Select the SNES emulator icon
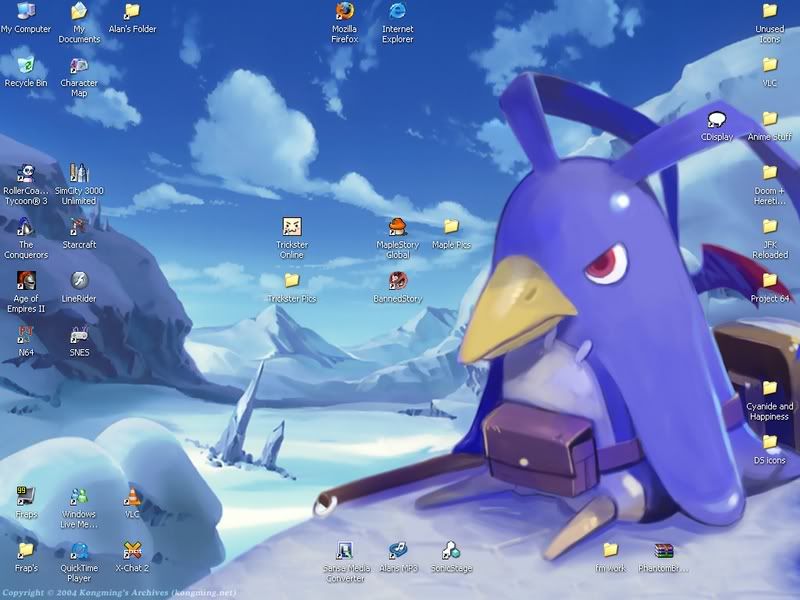Screen dimensions: 800x600 point(79,341)
